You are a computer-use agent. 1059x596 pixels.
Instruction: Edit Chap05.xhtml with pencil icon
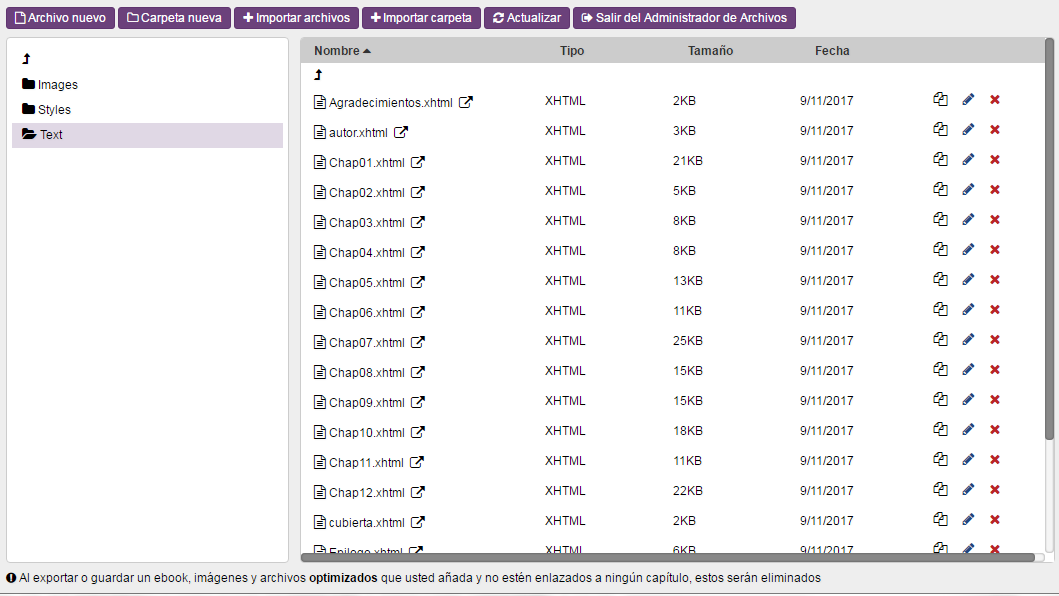[968, 279]
